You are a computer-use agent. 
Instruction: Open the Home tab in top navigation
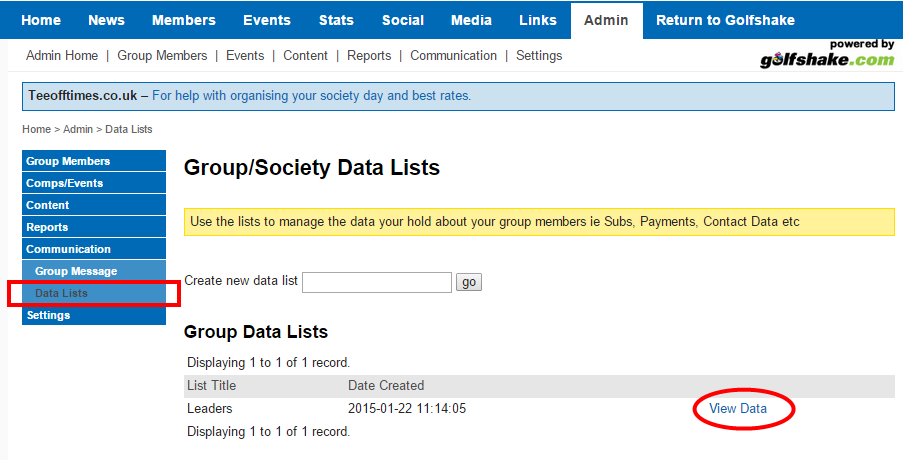pos(41,20)
